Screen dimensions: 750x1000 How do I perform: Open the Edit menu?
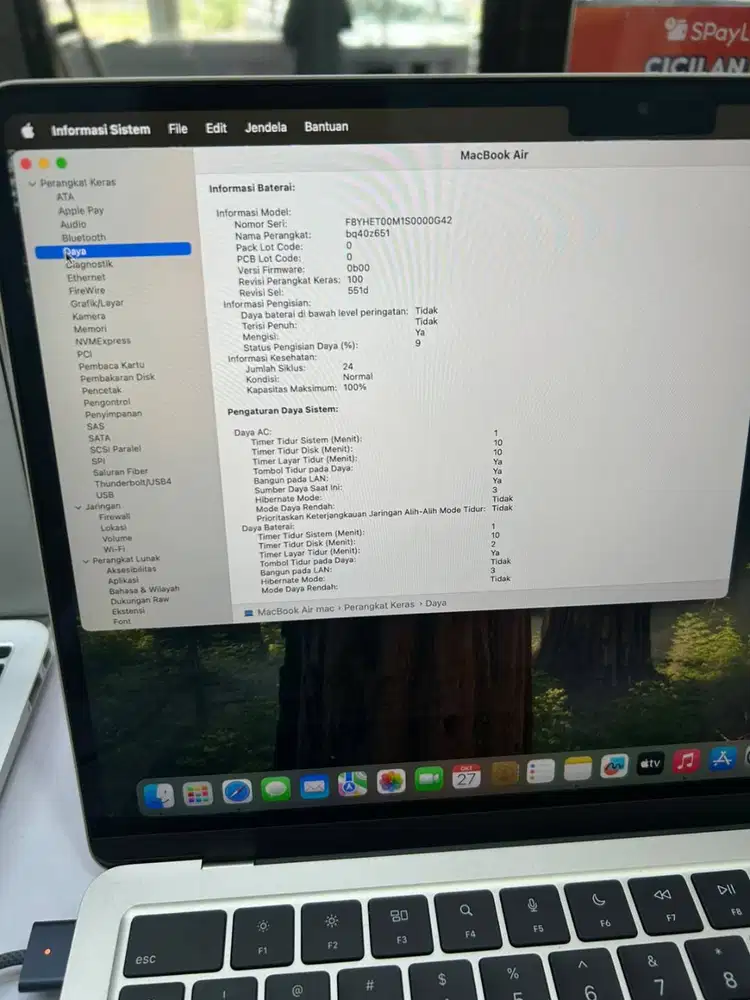pos(216,128)
